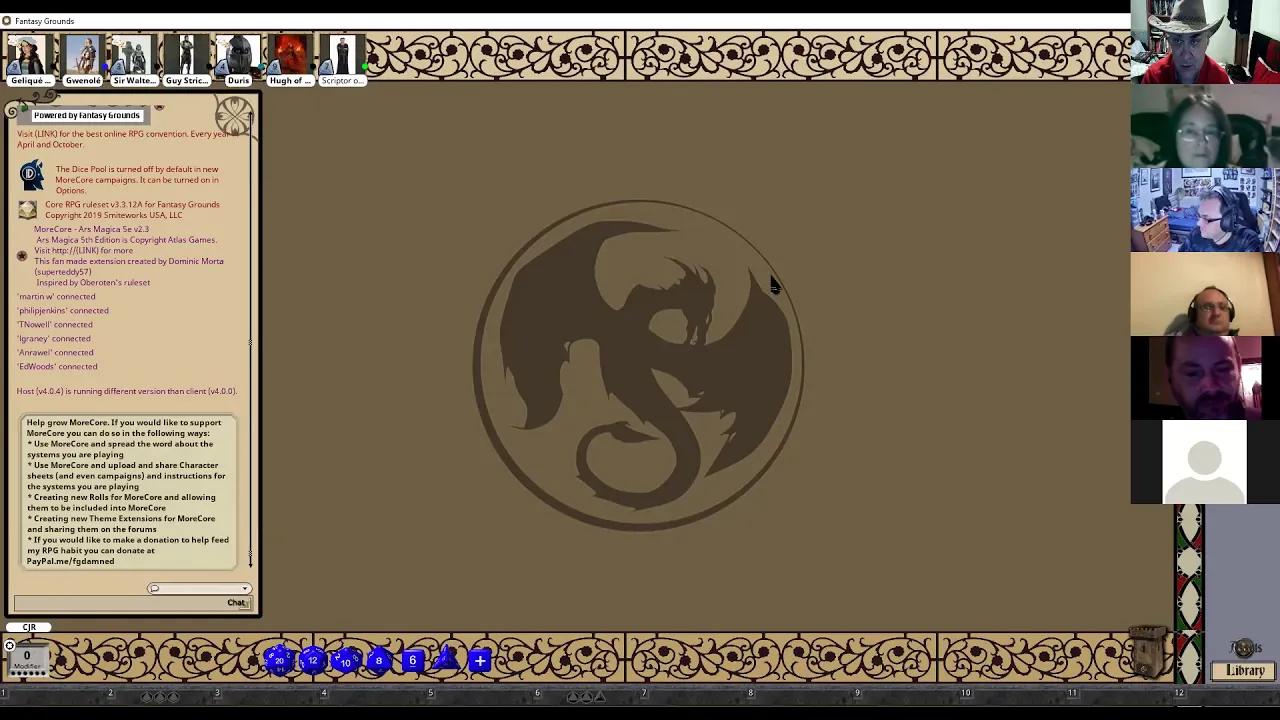Click the Sir Walte... name label
This screenshot has height=720, width=1280.
pos(134,80)
